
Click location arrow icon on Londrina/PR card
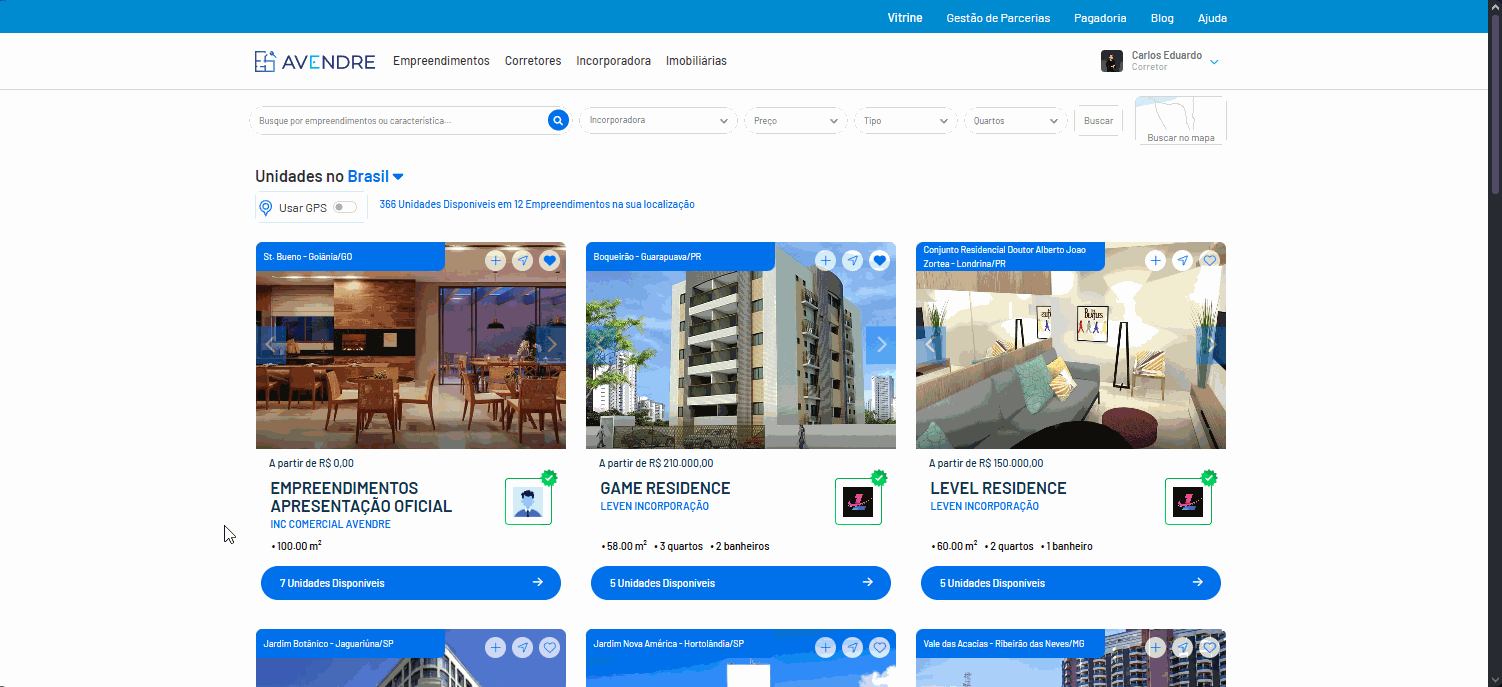click(x=1182, y=260)
